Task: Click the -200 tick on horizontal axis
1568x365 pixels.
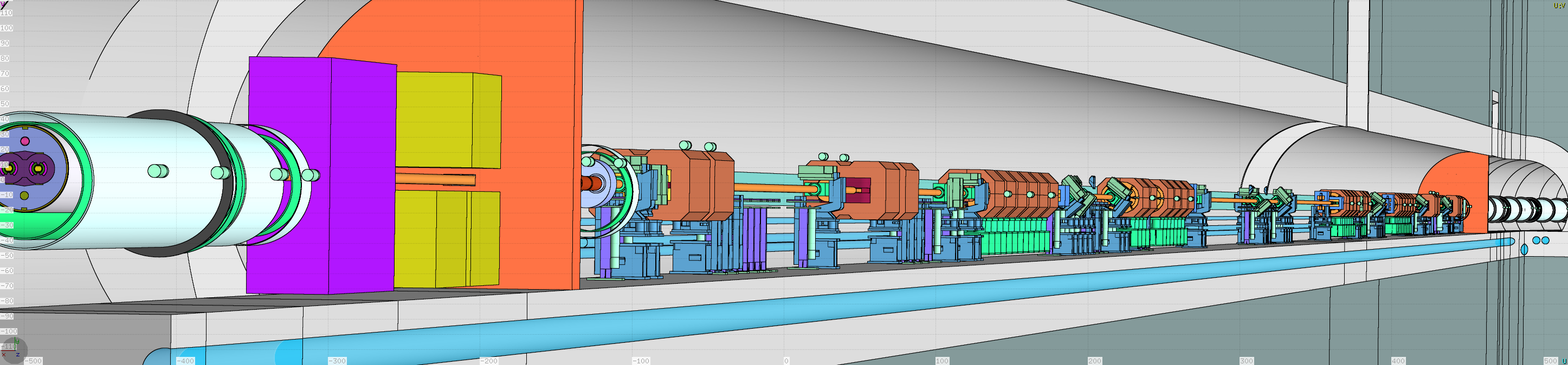Action: click(488, 361)
